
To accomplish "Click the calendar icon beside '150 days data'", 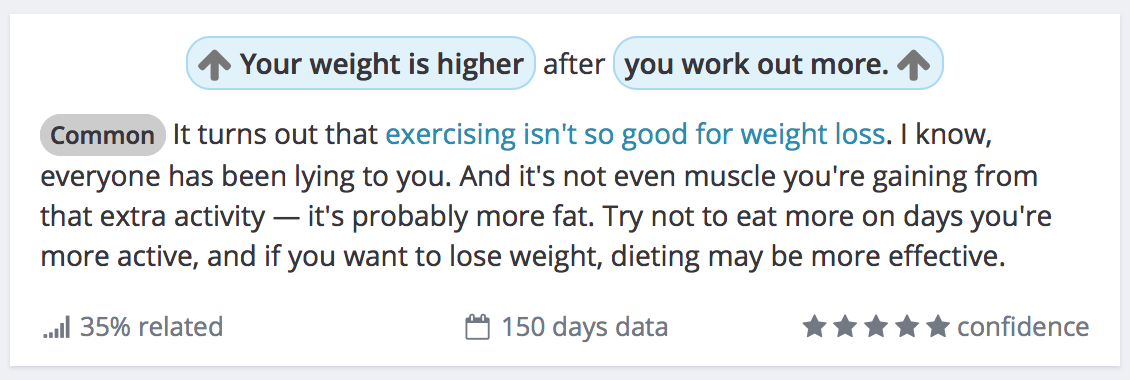I will tap(478, 327).
